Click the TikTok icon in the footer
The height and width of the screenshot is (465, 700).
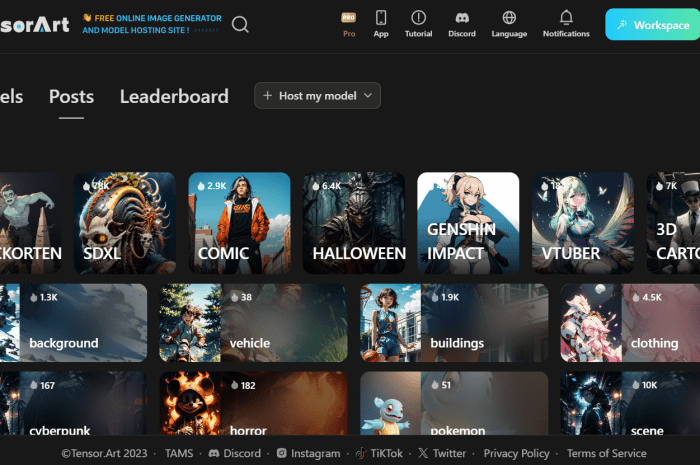pos(360,453)
